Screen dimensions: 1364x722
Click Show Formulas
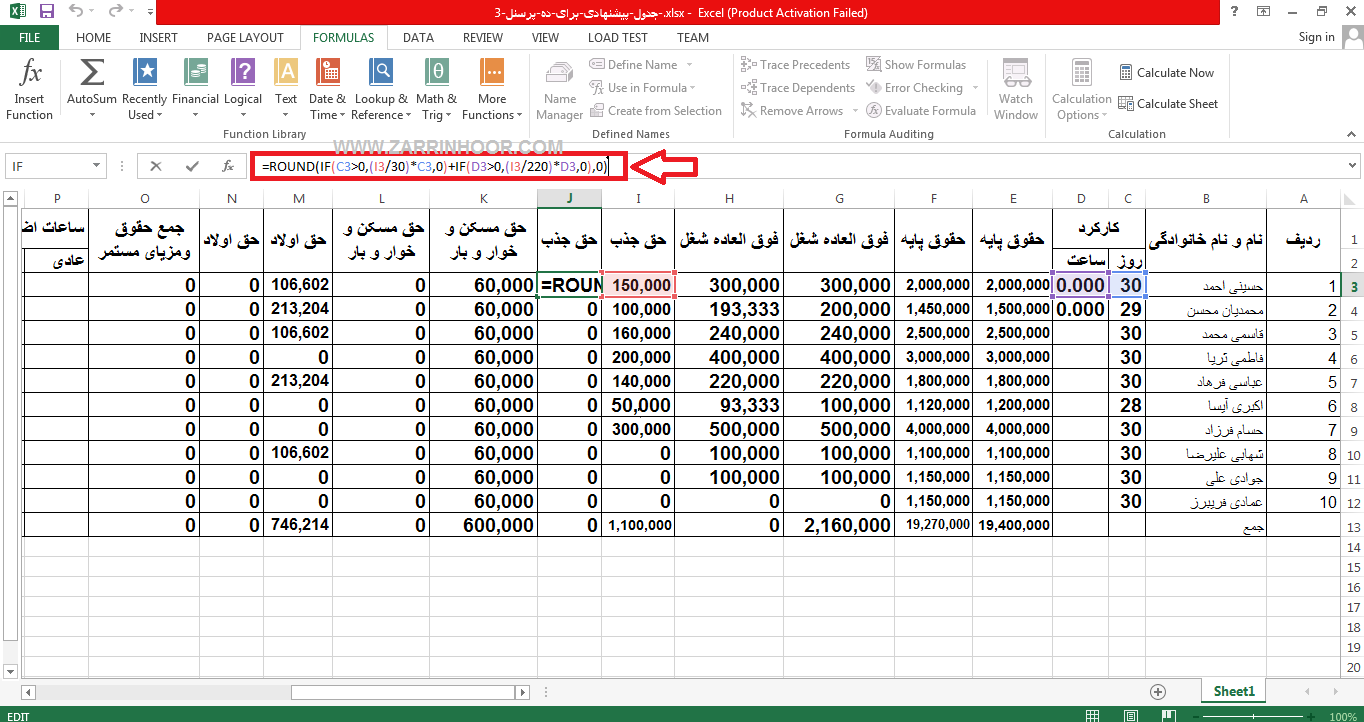pyautogui.click(x=916, y=65)
